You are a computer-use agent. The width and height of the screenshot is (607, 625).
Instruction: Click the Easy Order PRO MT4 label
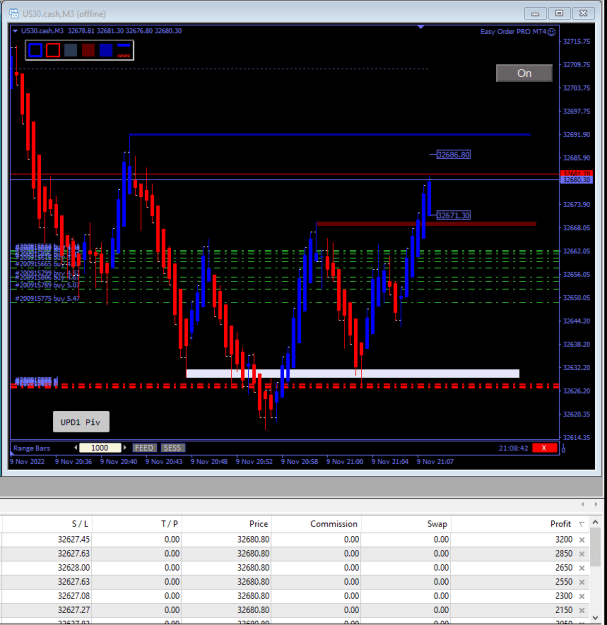coord(513,31)
